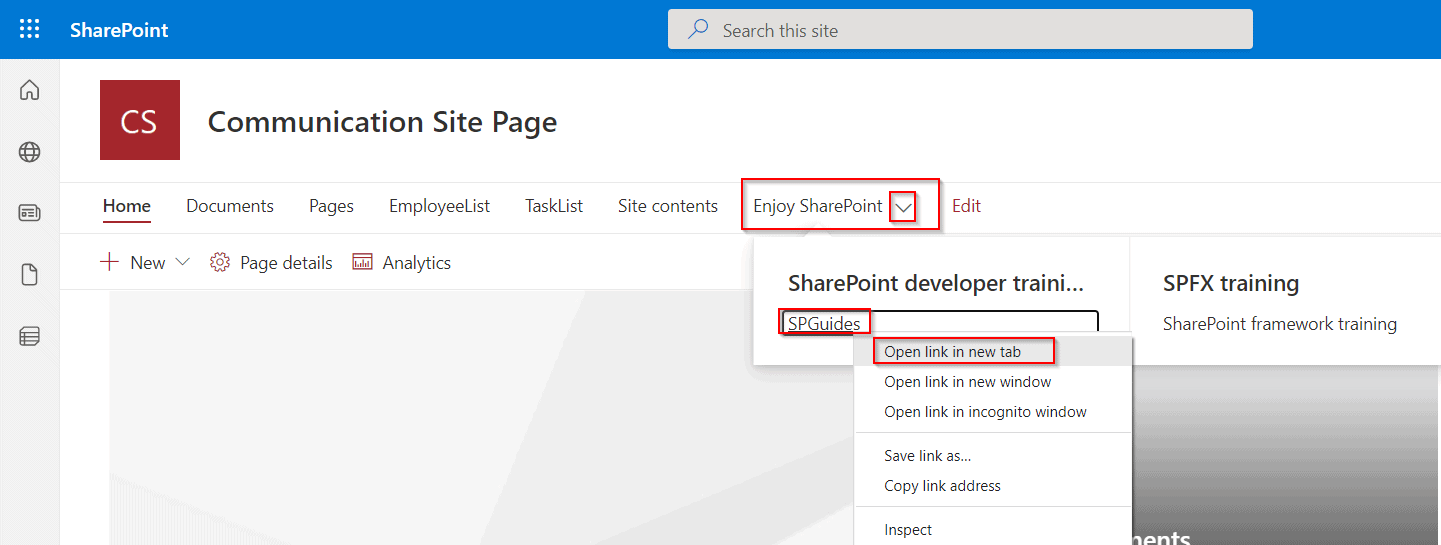Collapse the Enjoy SharePoint chevron
Viewport: 1441px width, 545px height.
[x=904, y=207]
